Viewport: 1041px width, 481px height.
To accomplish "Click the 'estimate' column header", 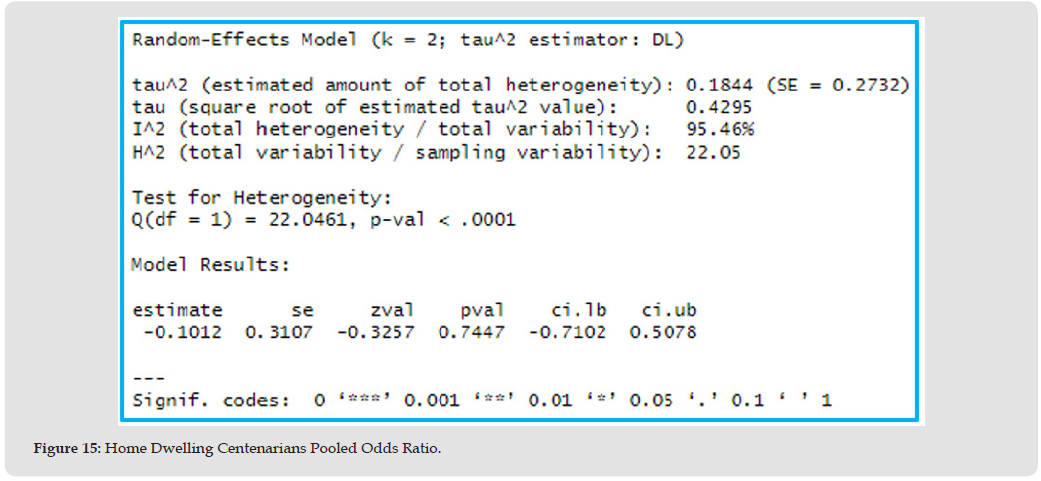I will click(x=177, y=310).
